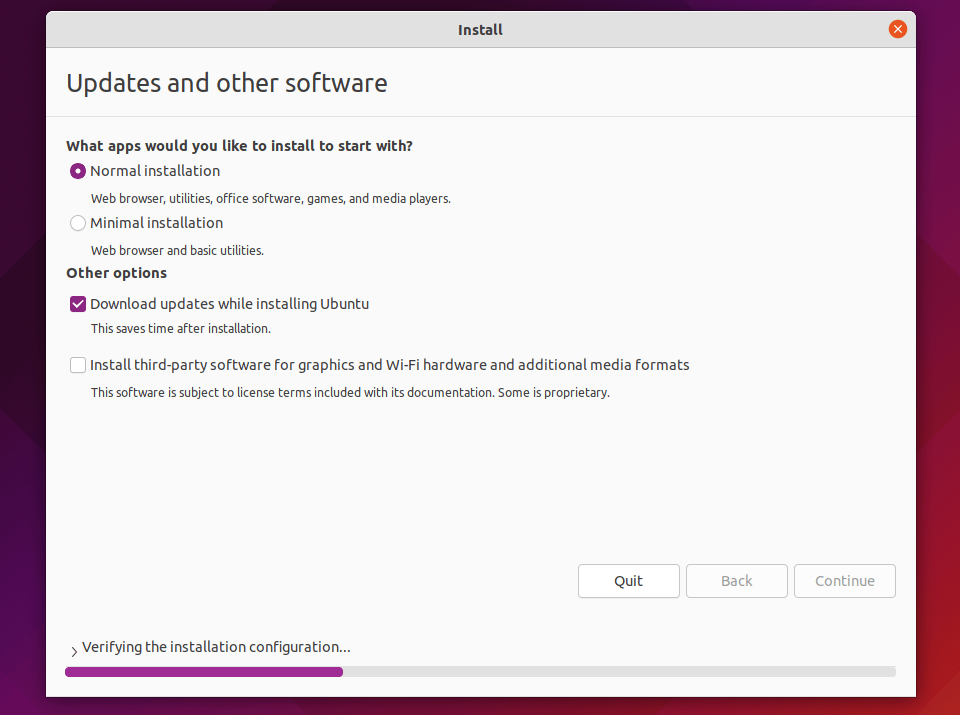
Task: Go to the previous step with Back
Action: point(736,581)
